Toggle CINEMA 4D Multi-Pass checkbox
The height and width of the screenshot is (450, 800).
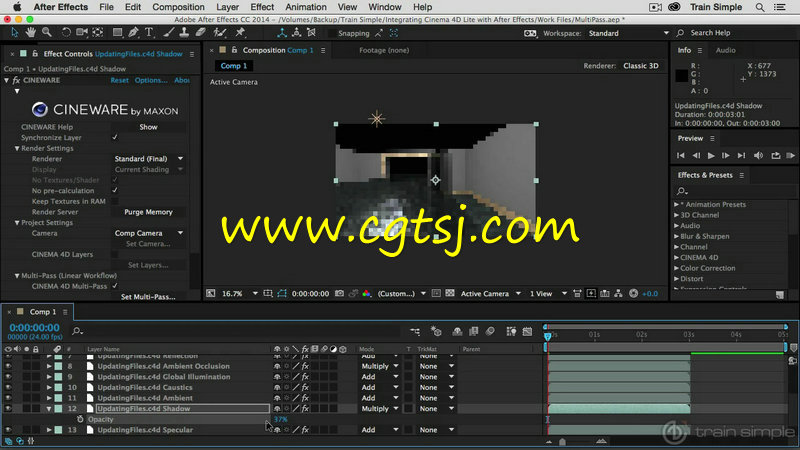(115, 286)
